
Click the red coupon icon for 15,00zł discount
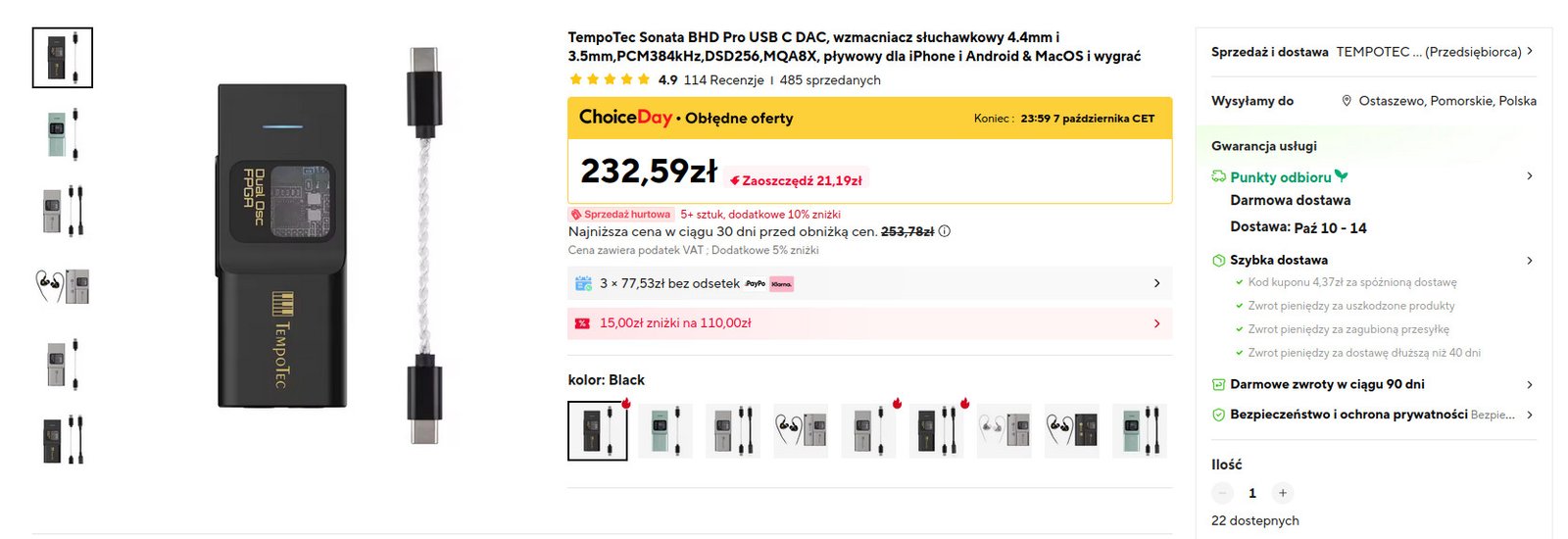(x=582, y=323)
